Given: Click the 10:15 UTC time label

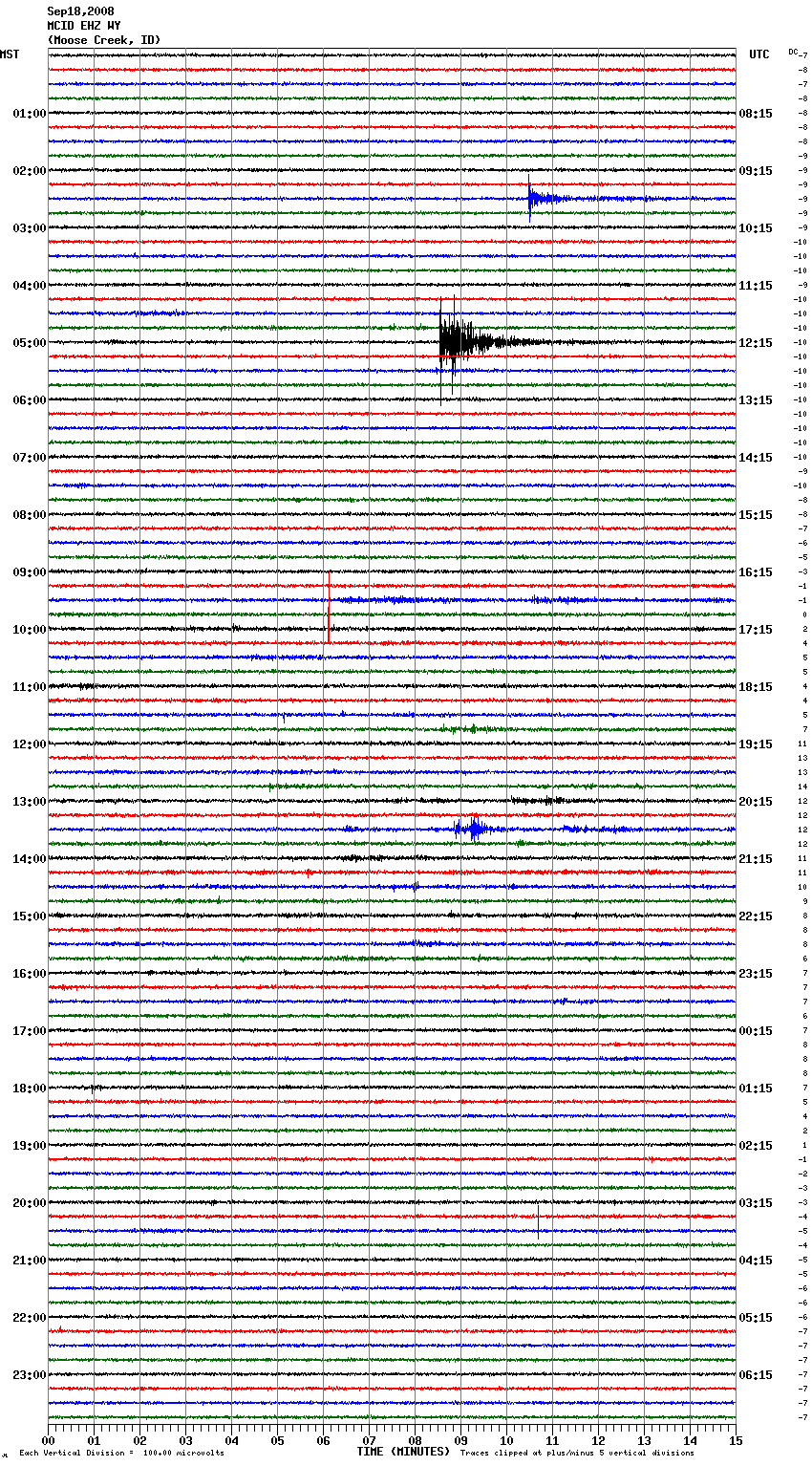Looking at the screenshot, I should point(756,228).
